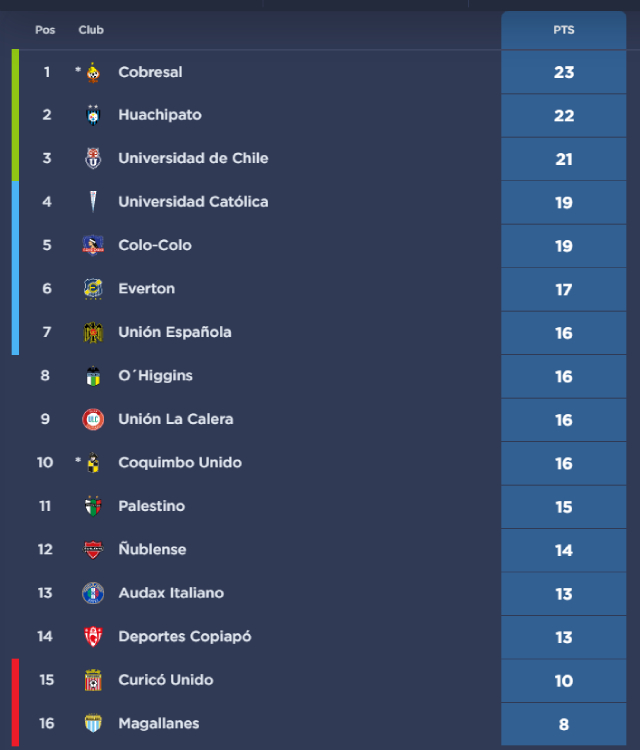This screenshot has height=750, width=640.
Task: Click the Coquimbo Unido team name
Action: [179, 463]
